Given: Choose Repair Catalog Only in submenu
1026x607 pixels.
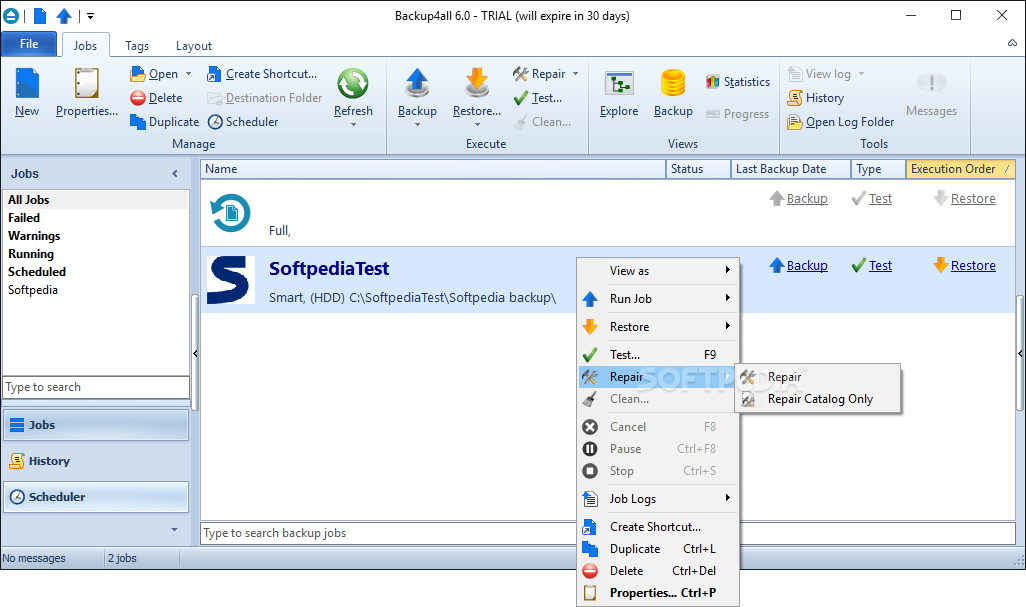Looking at the screenshot, I should 818,399.
